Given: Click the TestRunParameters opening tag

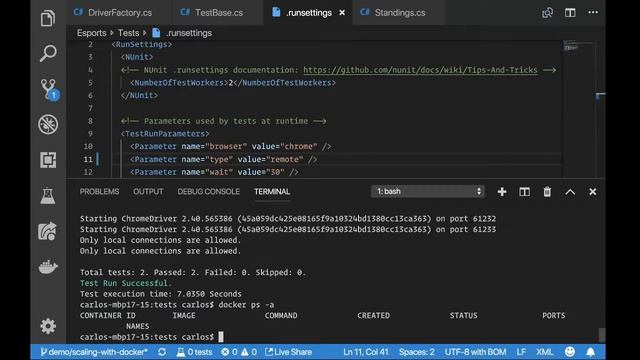Looking at the screenshot, I should [x=165, y=134].
